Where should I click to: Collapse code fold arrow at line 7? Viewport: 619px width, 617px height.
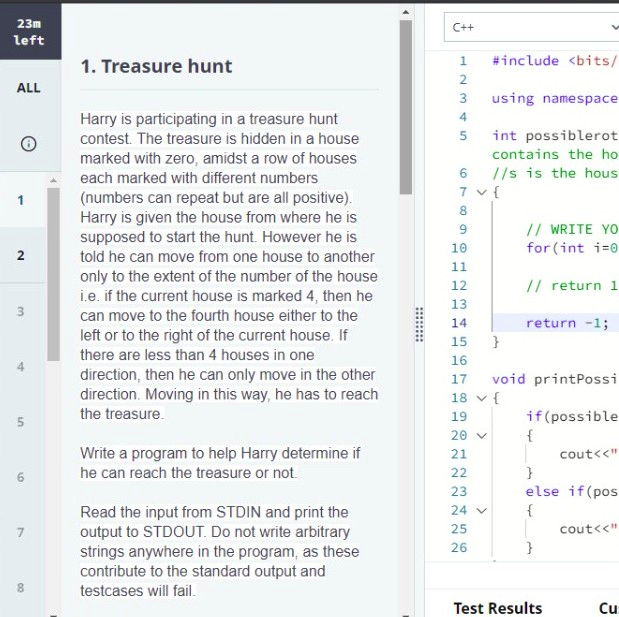[481, 192]
